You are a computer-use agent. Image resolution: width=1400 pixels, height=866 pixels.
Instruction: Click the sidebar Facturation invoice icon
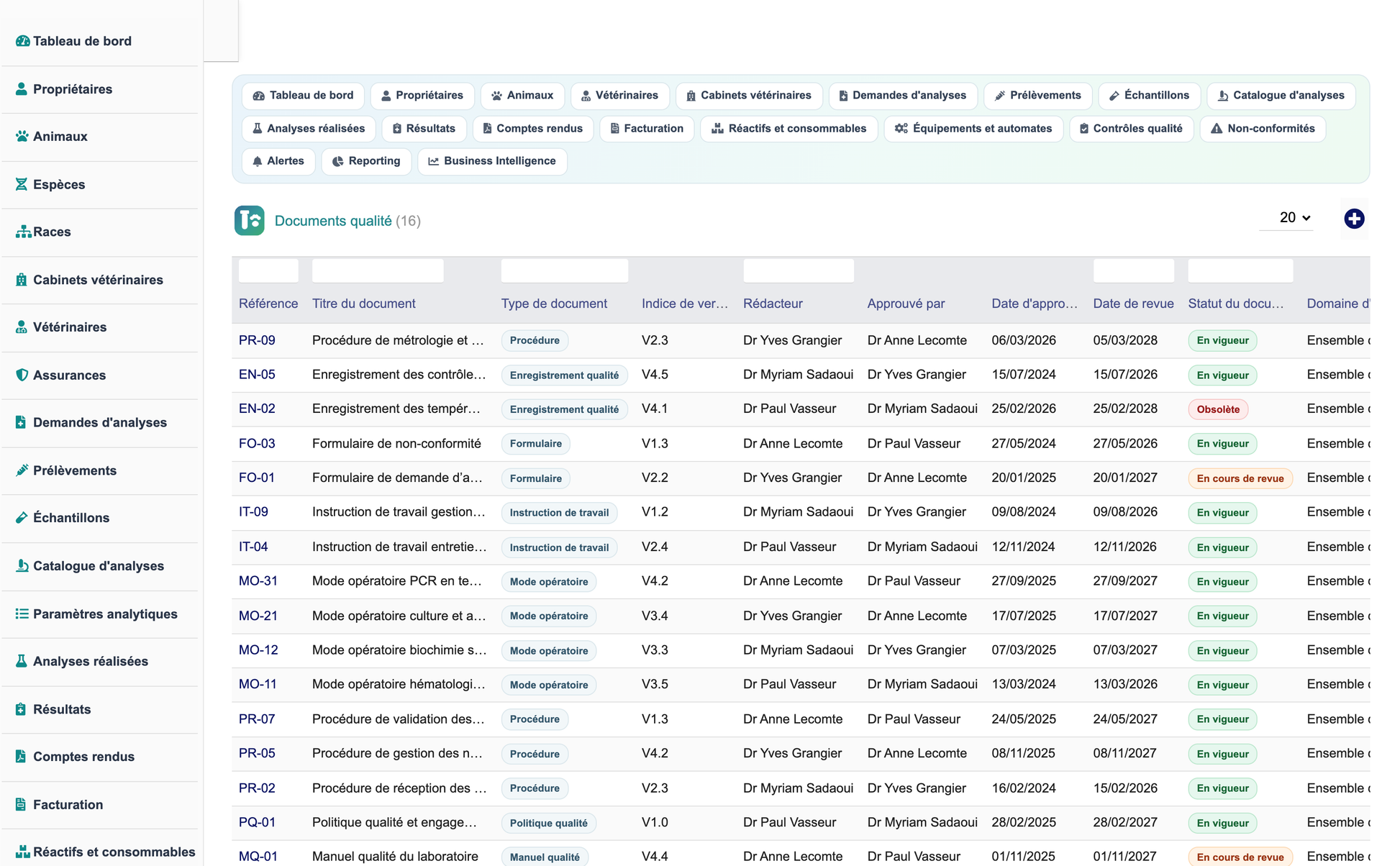click(x=21, y=805)
